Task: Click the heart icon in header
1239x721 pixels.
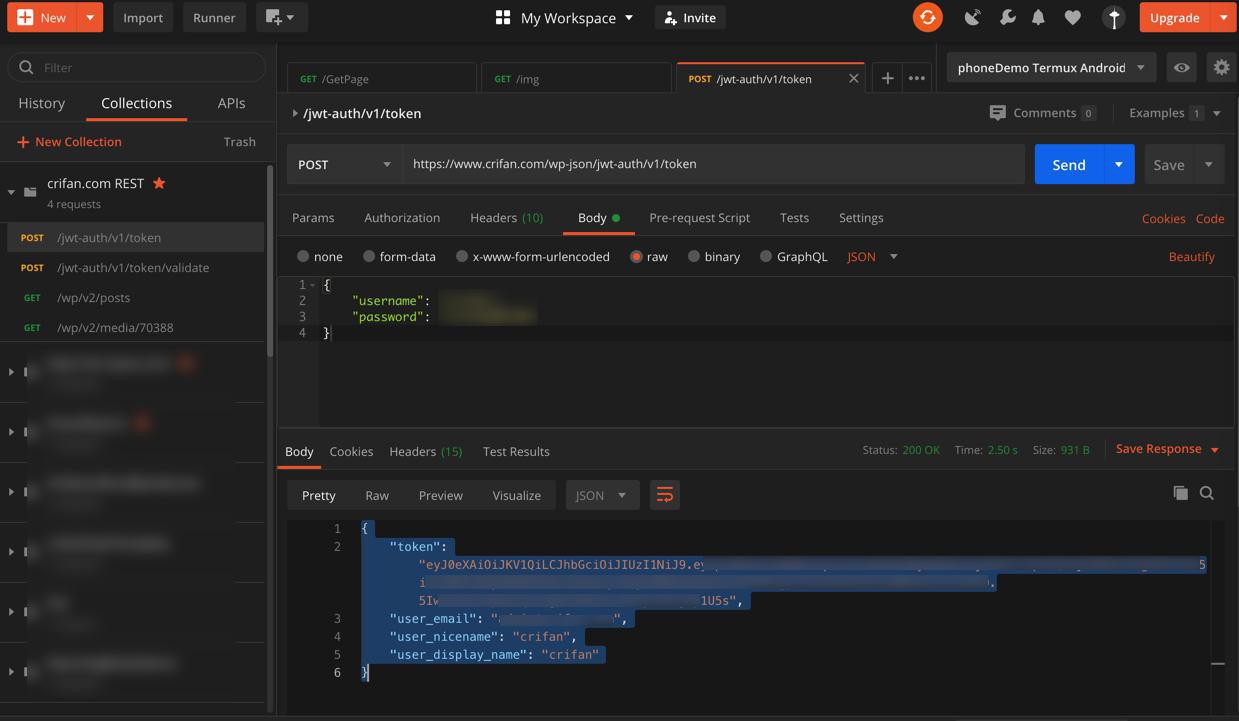Action: point(1072,17)
